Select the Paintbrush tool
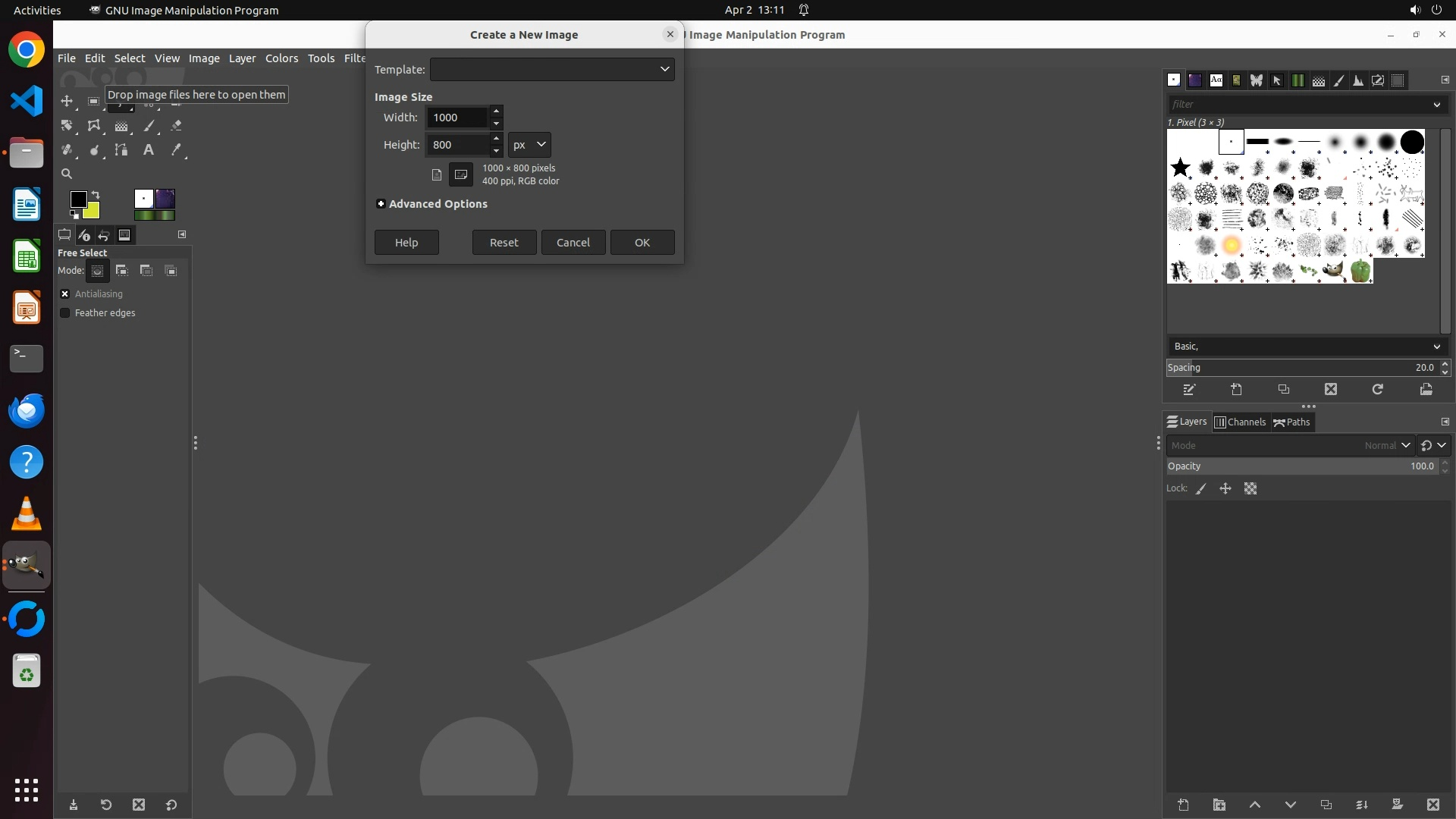1456x819 pixels. tap(149, 126)
